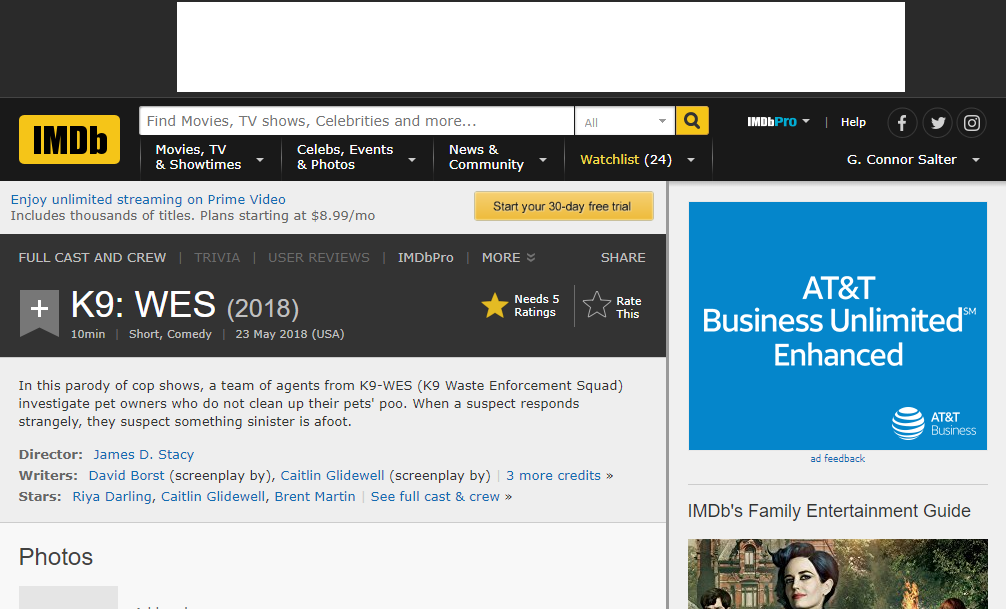The height and width of the screenshot is (609, 1006).
Task: Open Caitlin Glidewell in Stars row
Action: coord(213,497)
